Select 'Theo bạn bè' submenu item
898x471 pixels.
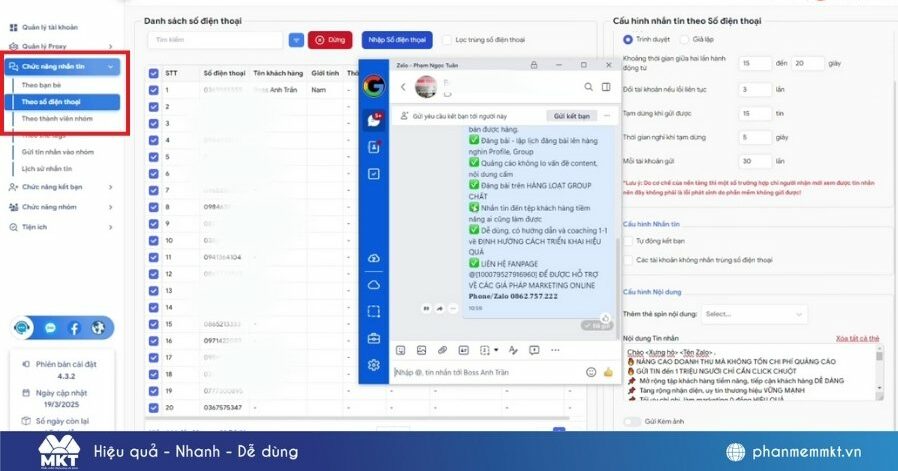point(41,85)
